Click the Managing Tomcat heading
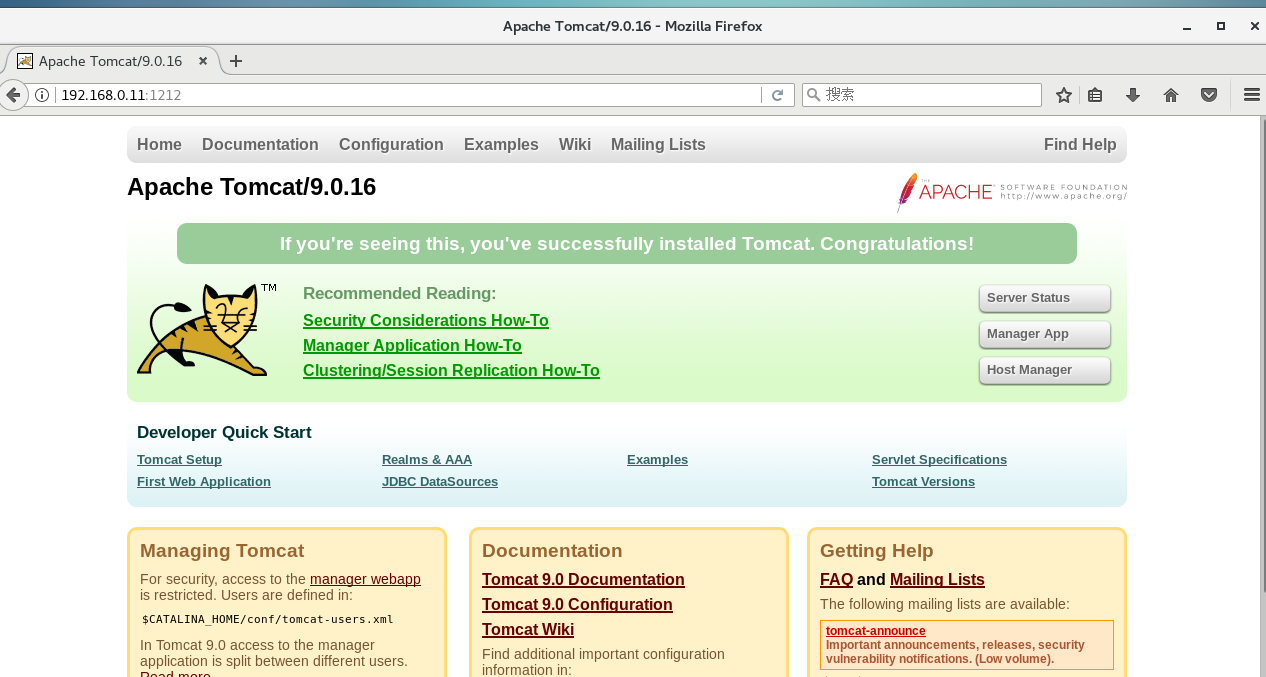The width and height of the screenshot is (1266, 677). pos(222,551)
